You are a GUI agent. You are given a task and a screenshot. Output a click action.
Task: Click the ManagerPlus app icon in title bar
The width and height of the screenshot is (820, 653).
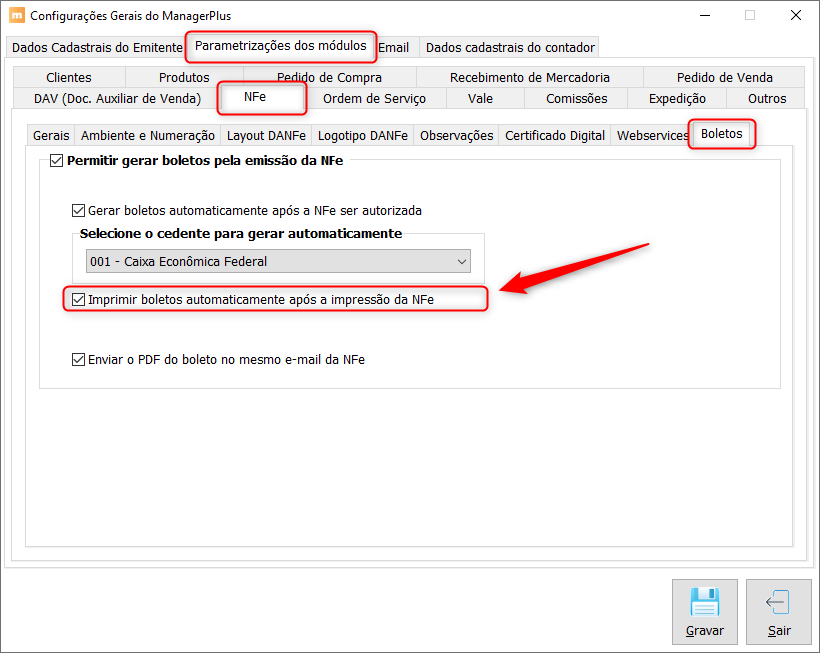[x=17, y=15]
